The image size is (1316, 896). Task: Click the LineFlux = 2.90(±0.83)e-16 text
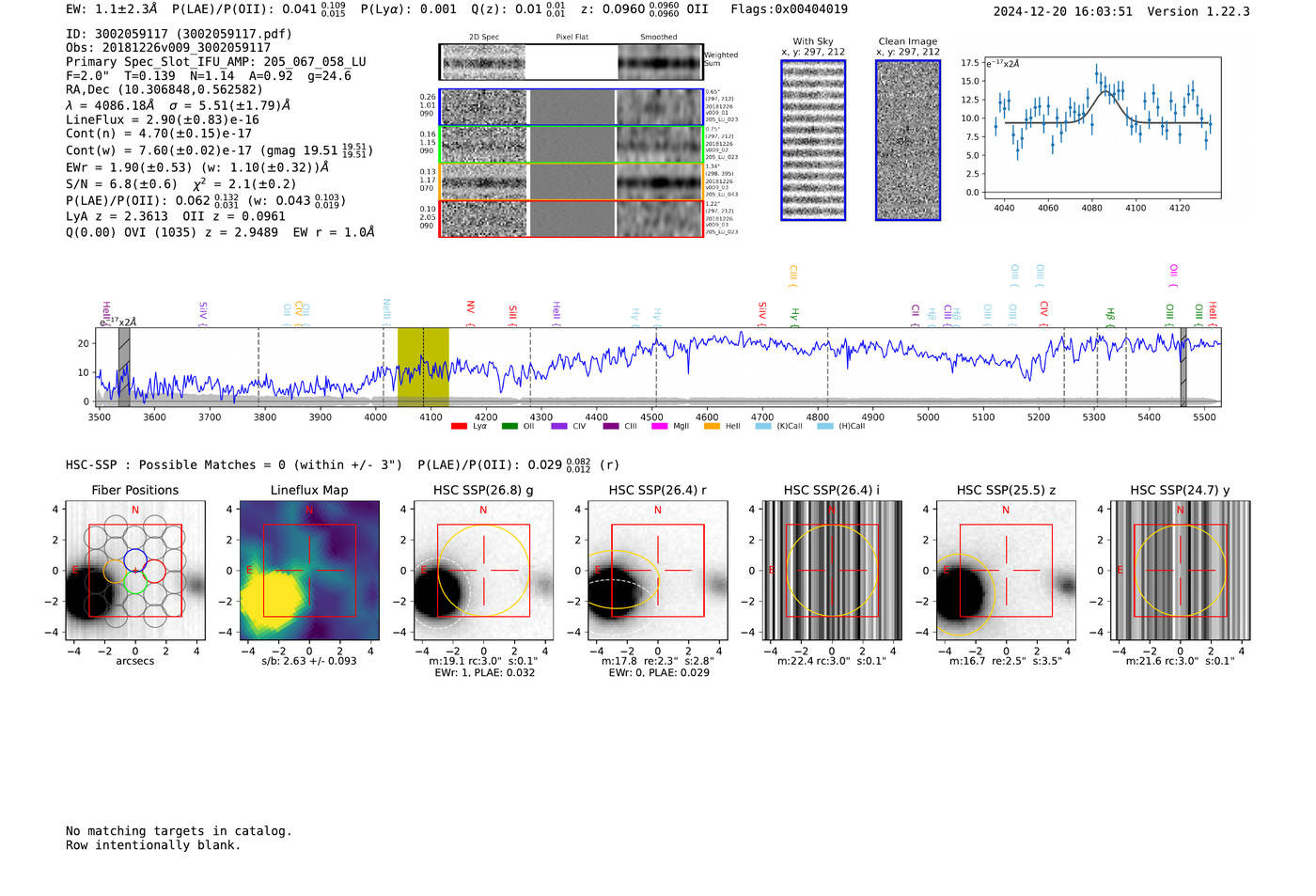[163, 119]
